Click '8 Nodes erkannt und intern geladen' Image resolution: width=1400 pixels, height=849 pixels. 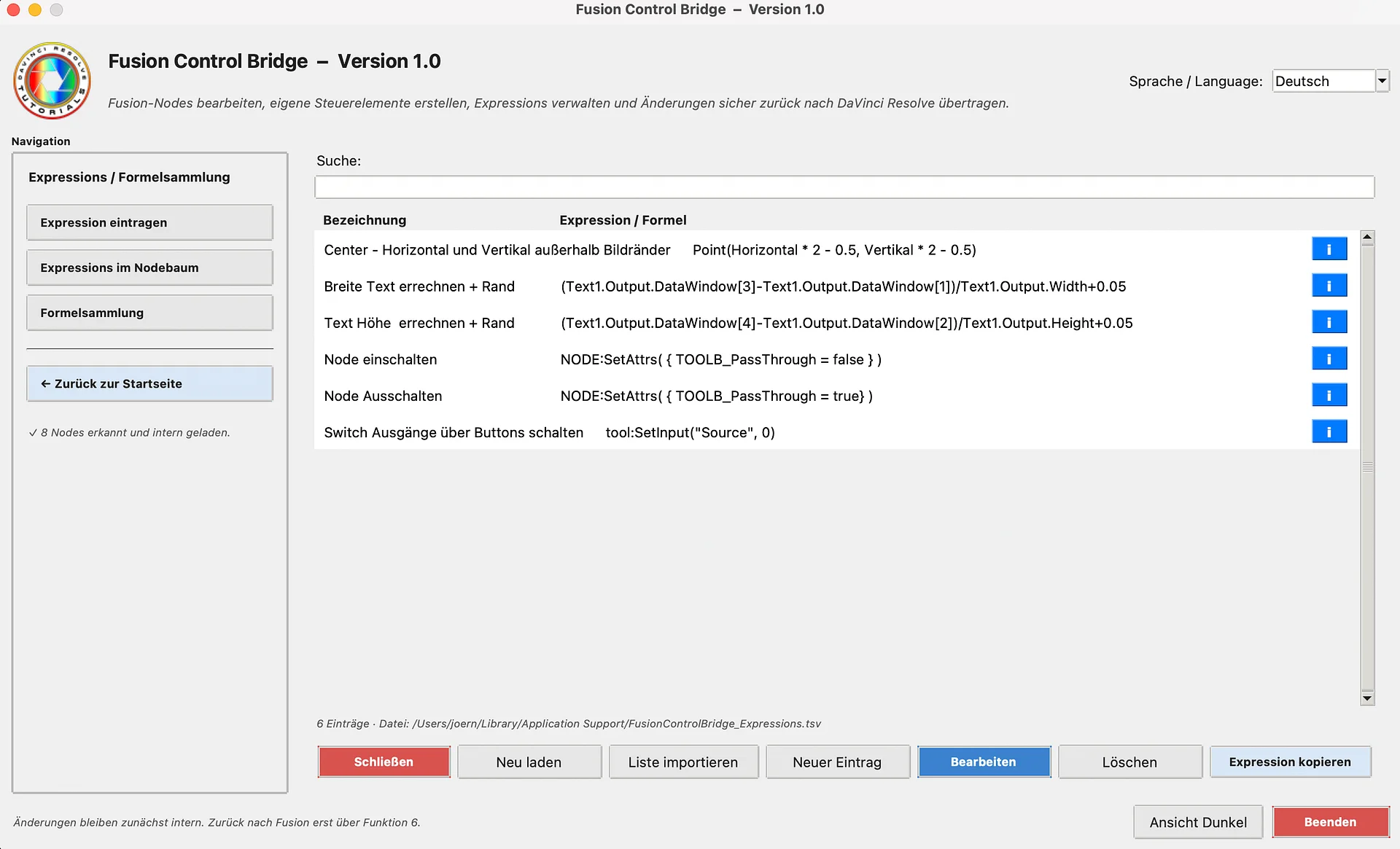pos(130,432)
